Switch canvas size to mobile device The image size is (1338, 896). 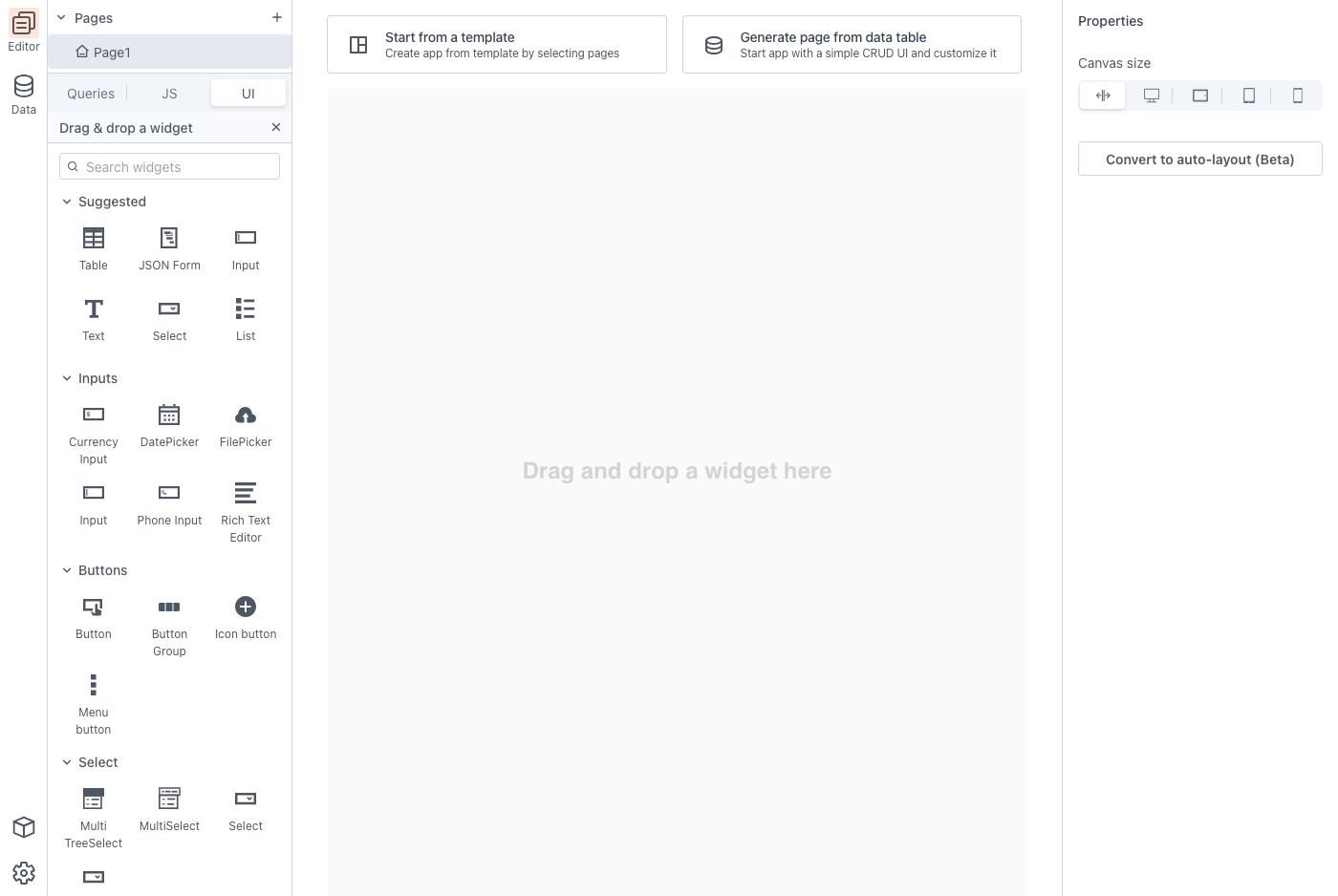click(x=1297, y=96)
